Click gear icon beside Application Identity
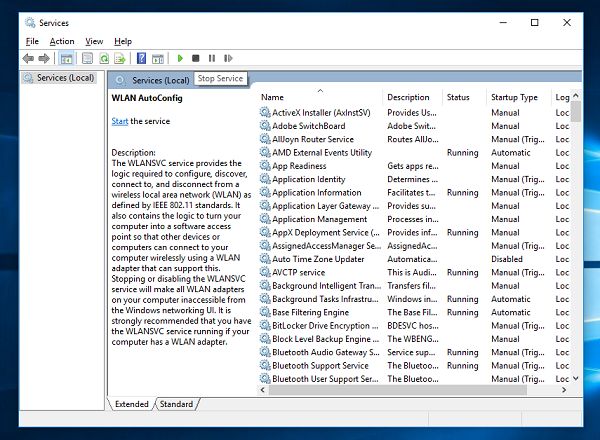600x440 pixels. point(265,179)
